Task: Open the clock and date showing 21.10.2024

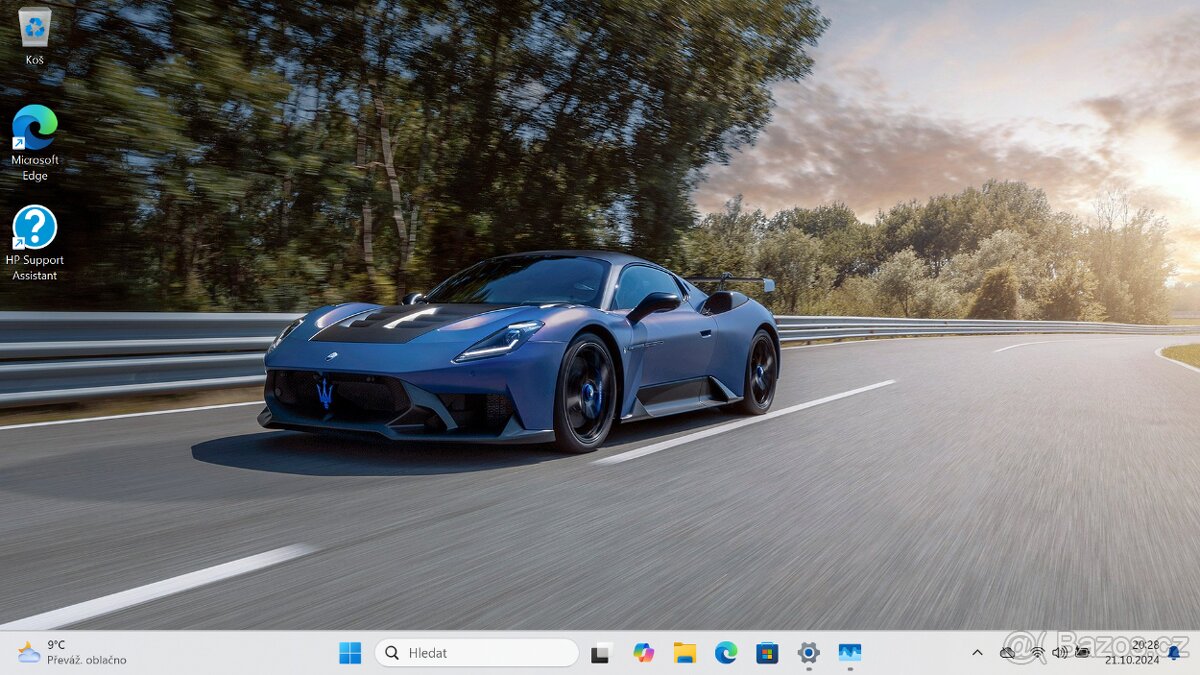Action: tap(1131, 653)
